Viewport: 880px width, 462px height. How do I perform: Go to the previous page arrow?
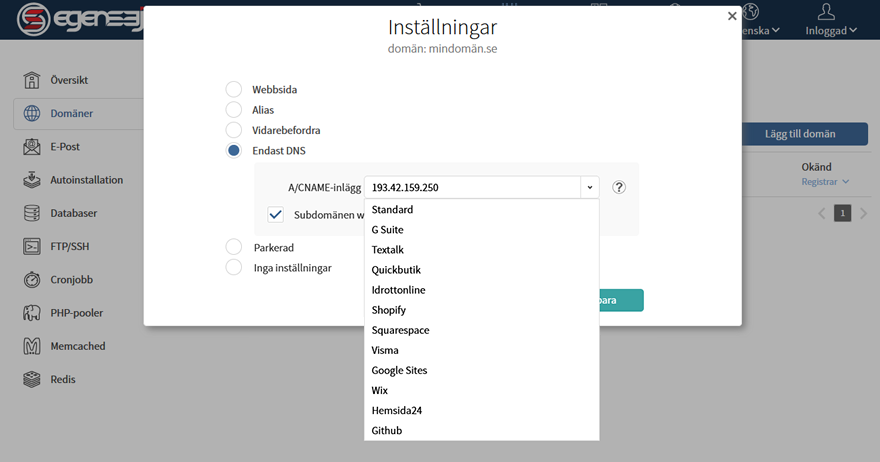tap(822, 213)
